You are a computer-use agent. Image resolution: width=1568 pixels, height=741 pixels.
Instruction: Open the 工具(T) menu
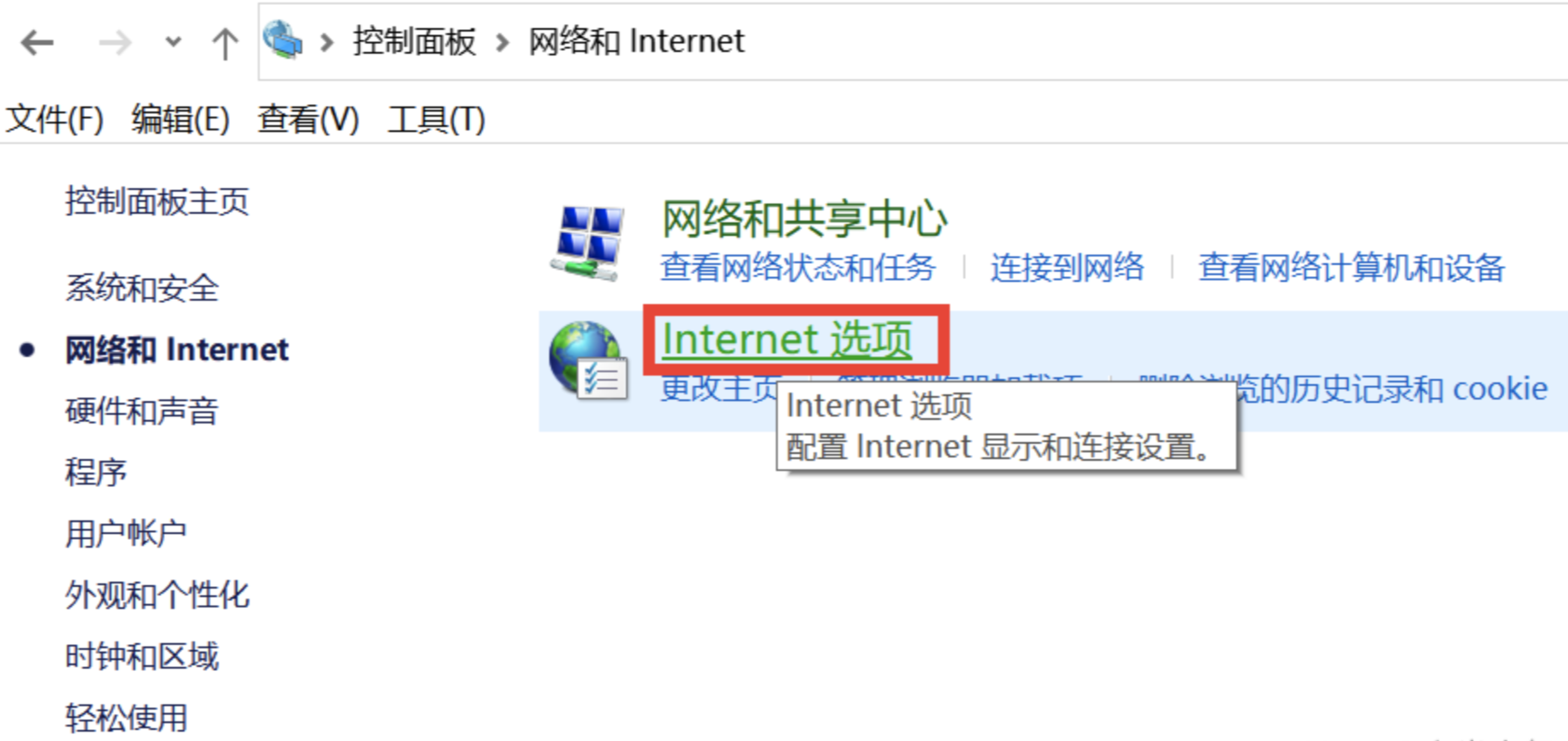tap(435, 119)
